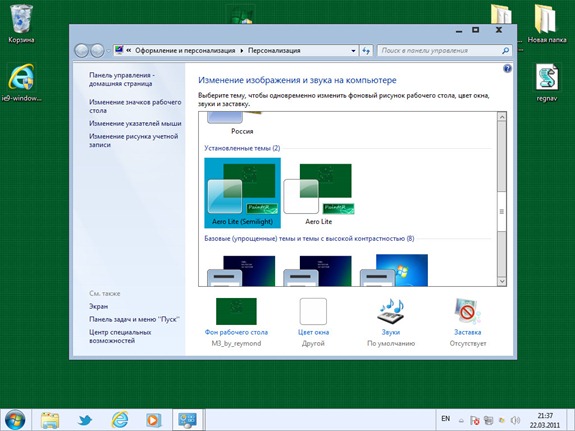Click the Windows Start orb

point(15,420)
